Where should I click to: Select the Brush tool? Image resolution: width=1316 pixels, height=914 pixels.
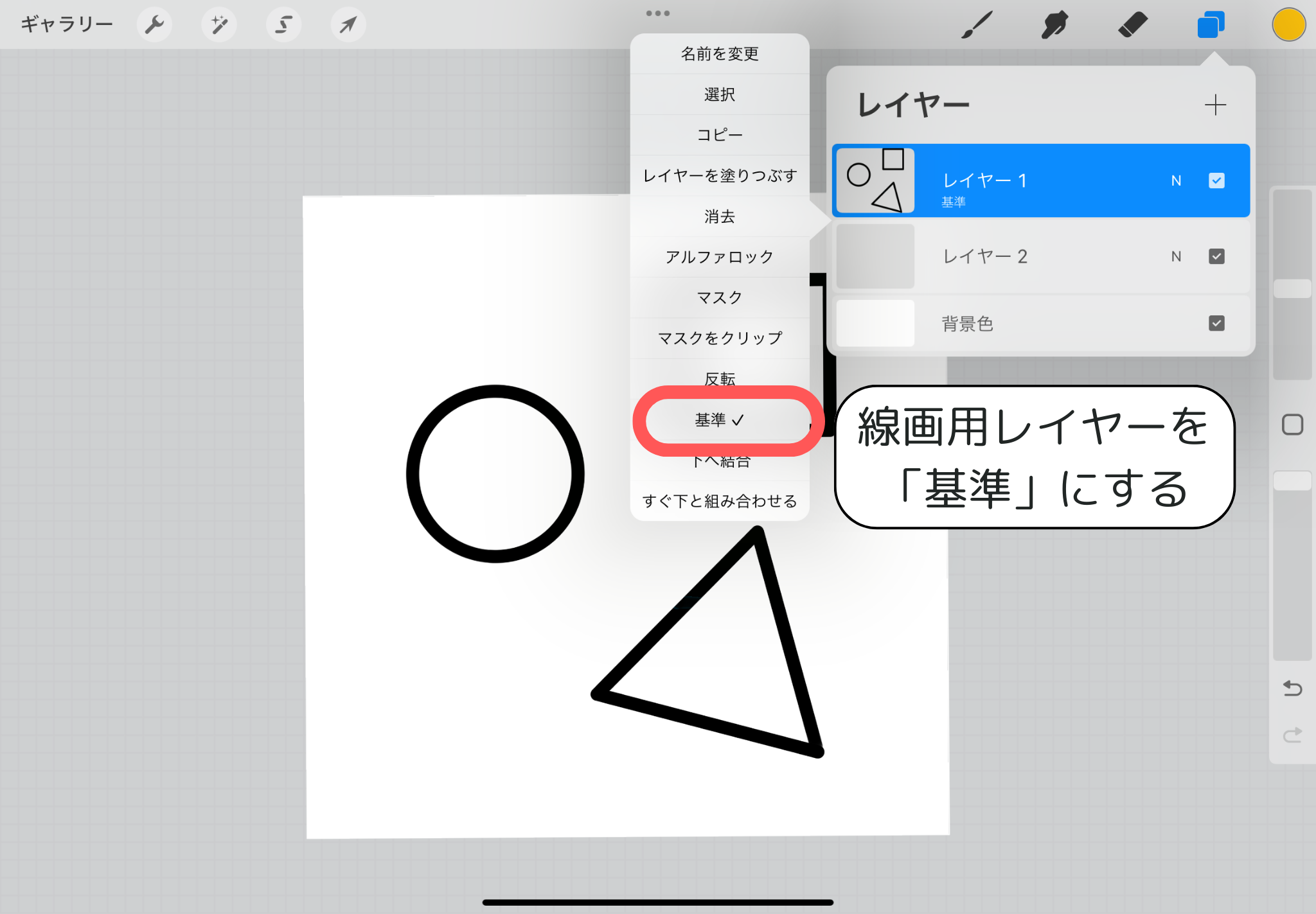pyautogui.click(x=977, y=25)
